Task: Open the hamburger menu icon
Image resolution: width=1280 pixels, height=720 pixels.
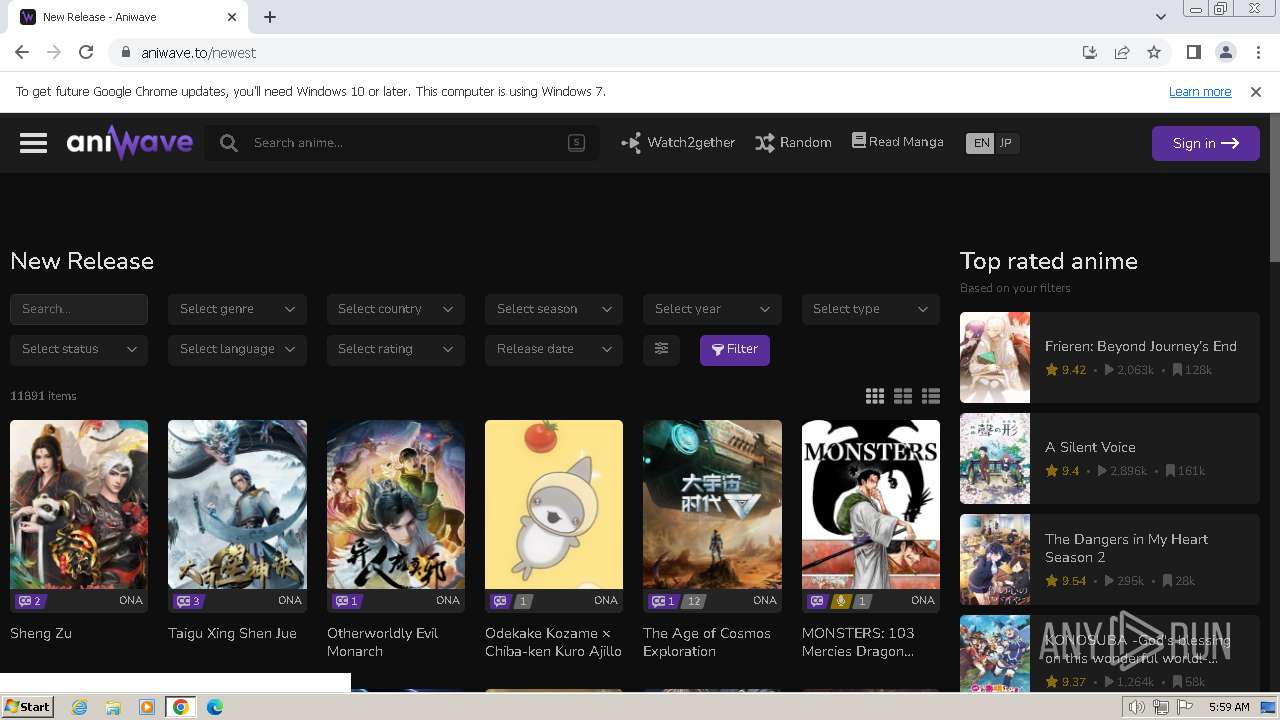Action: coord(33,143)
